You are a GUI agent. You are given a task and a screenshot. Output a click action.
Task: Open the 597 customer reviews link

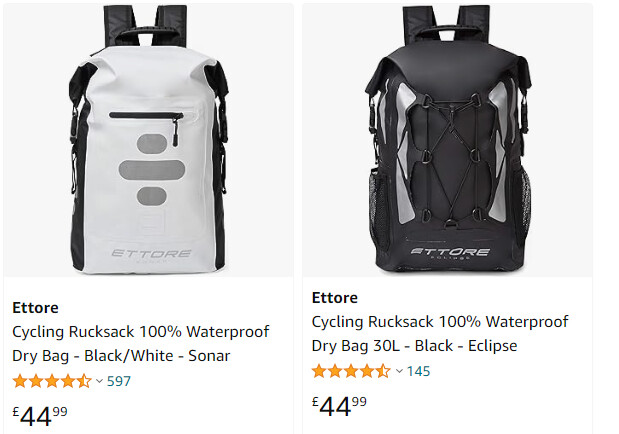point(118,381)
